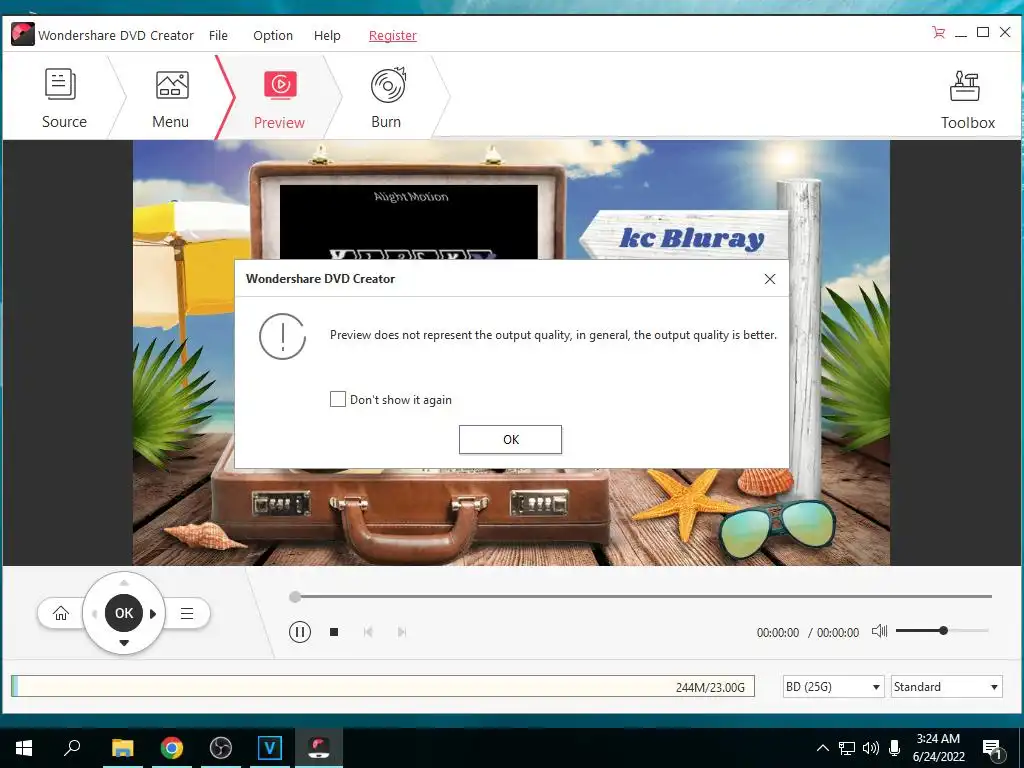The width and height of the screenshot is (1024, 768).
Task: Click the remote down arrow
Action: pyautogui.click(x=124, y=643)
